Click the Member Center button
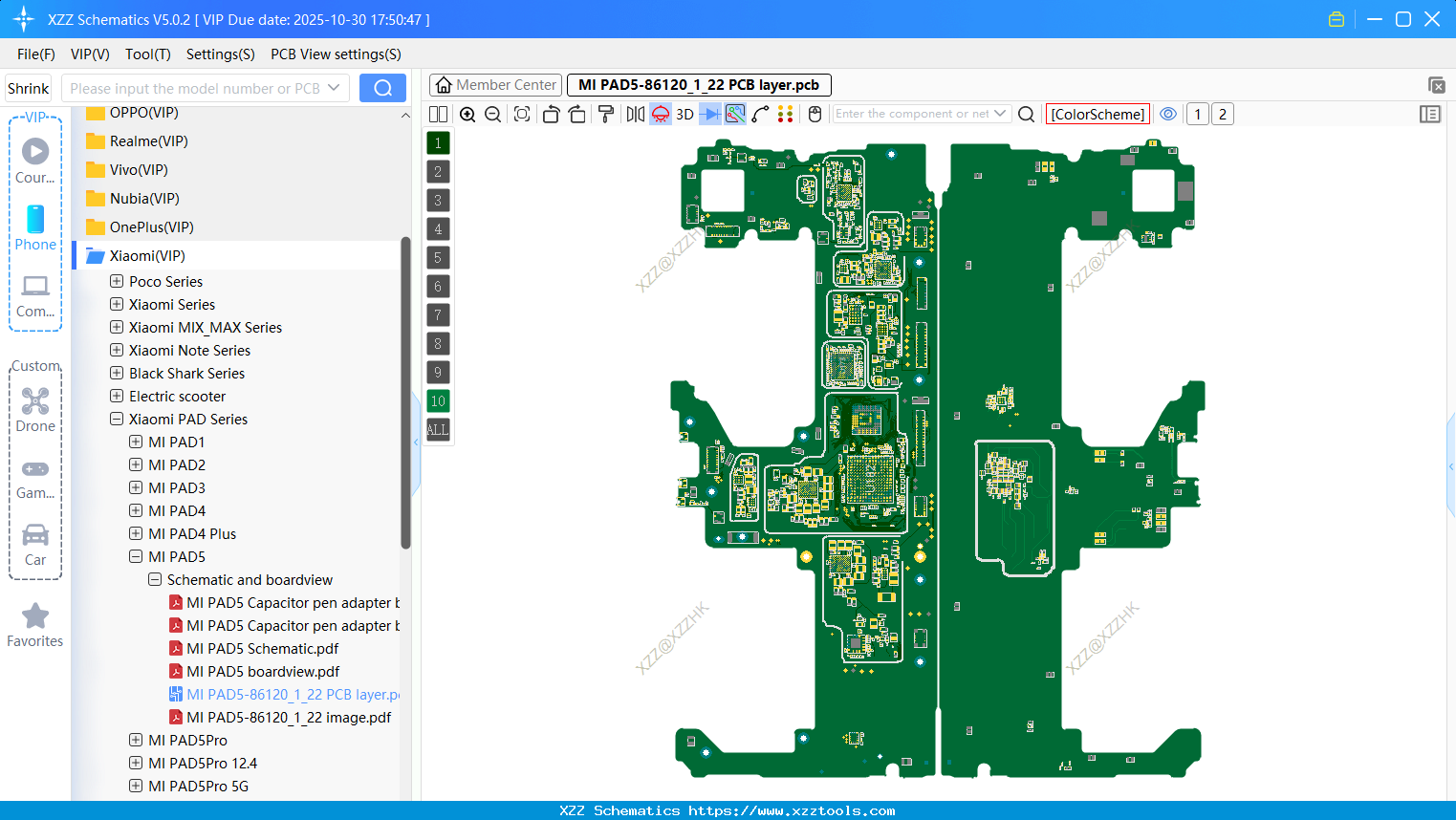Viewport: 1456px width, 820px height. pos(496,85)
